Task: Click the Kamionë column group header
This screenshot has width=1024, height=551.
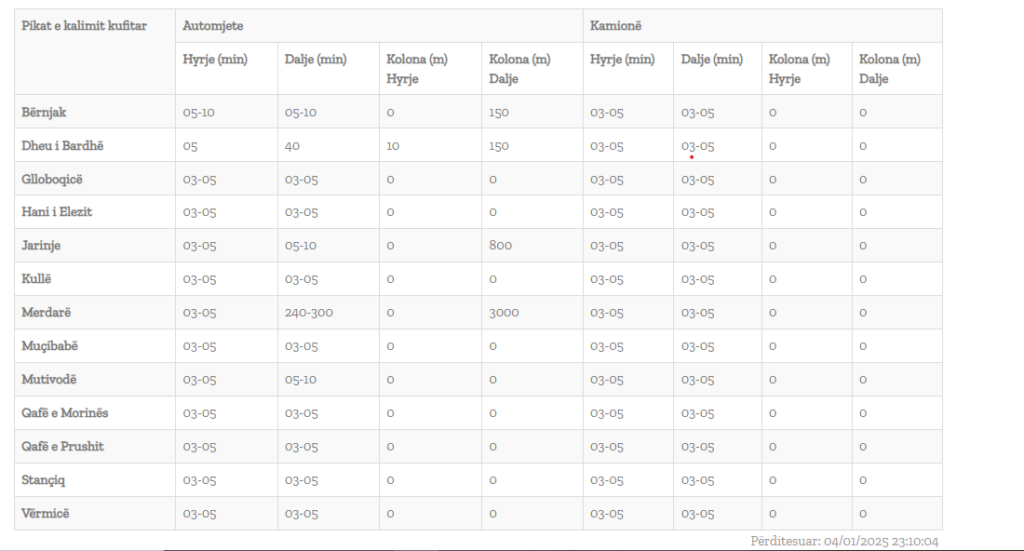Action: pyautogui.click(x=615, y=25)
